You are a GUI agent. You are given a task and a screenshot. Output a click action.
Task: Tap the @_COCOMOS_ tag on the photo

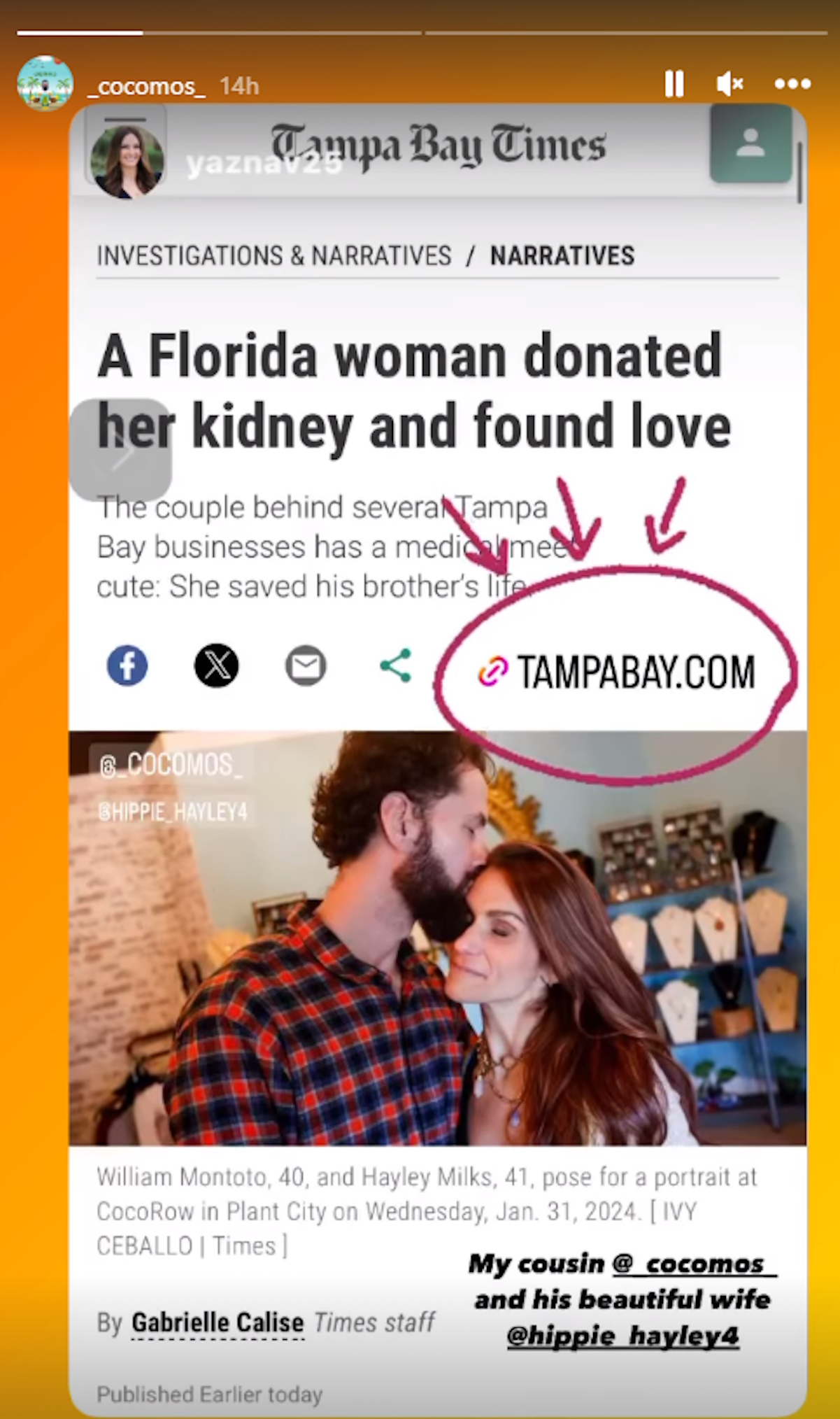pyautogui.click(x=171, y=765)
